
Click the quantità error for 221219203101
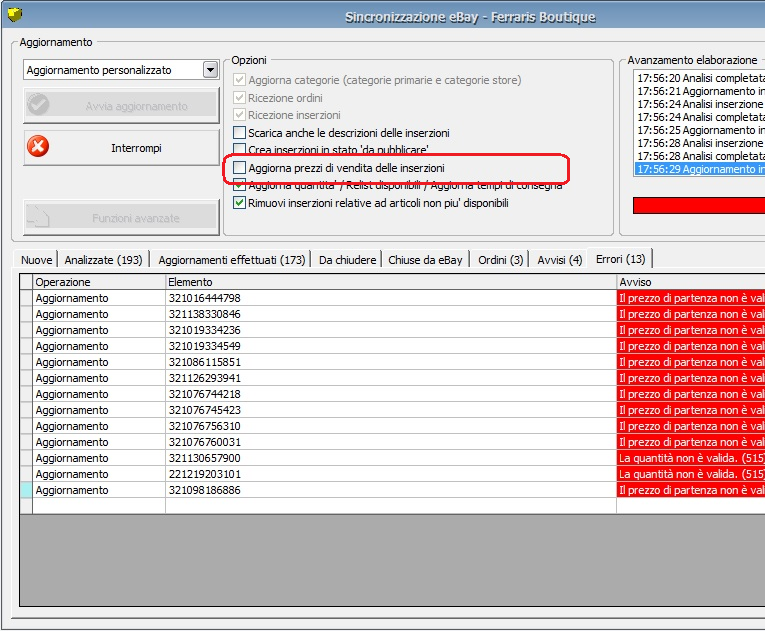tap(691, 474)
